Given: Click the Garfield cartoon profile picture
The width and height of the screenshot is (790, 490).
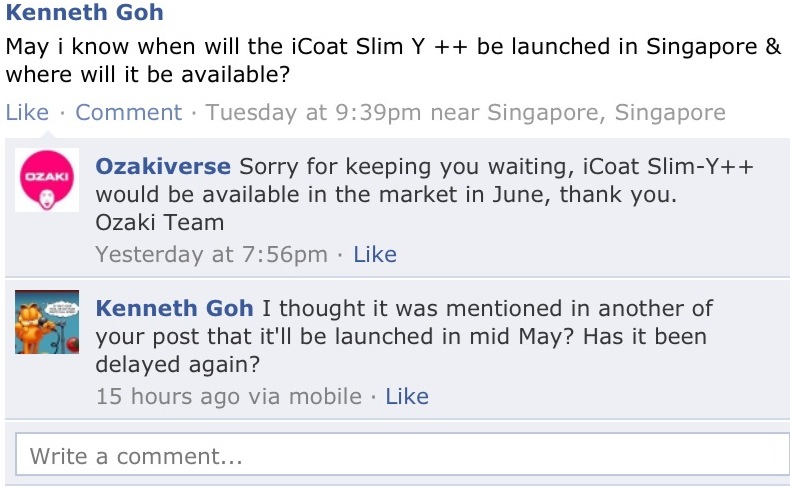Looking at the screenshot, I should click(47, 321).
